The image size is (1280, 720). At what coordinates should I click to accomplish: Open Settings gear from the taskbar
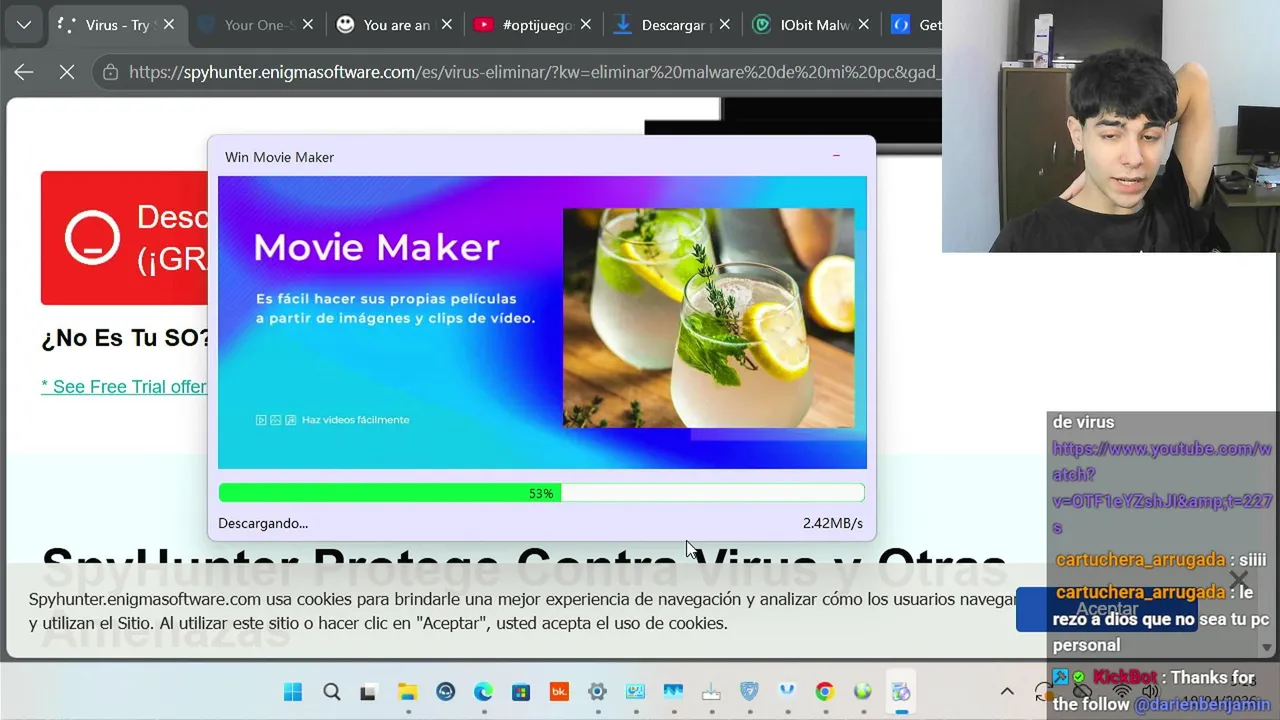597,692
